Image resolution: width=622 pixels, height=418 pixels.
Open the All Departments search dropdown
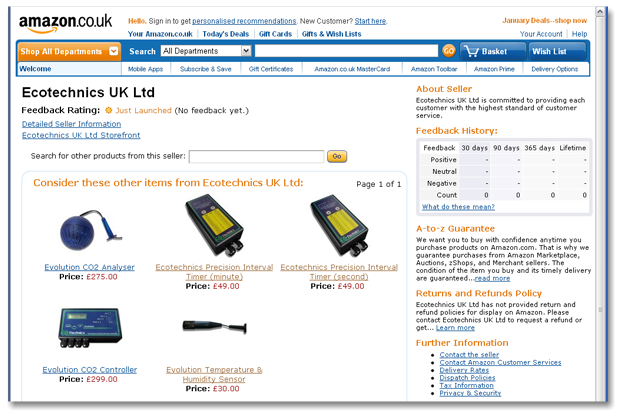tap(206, 51)
